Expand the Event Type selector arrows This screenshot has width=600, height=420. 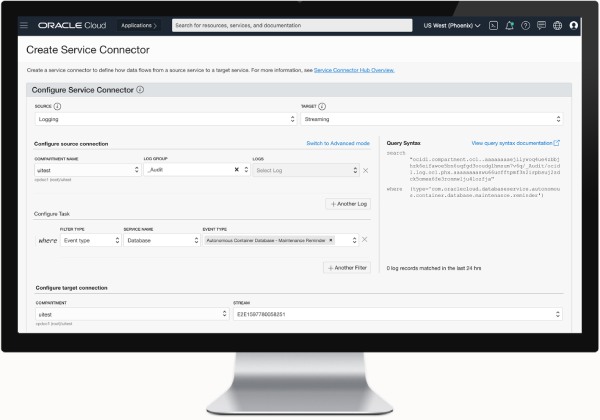click(x=354, y=240)
